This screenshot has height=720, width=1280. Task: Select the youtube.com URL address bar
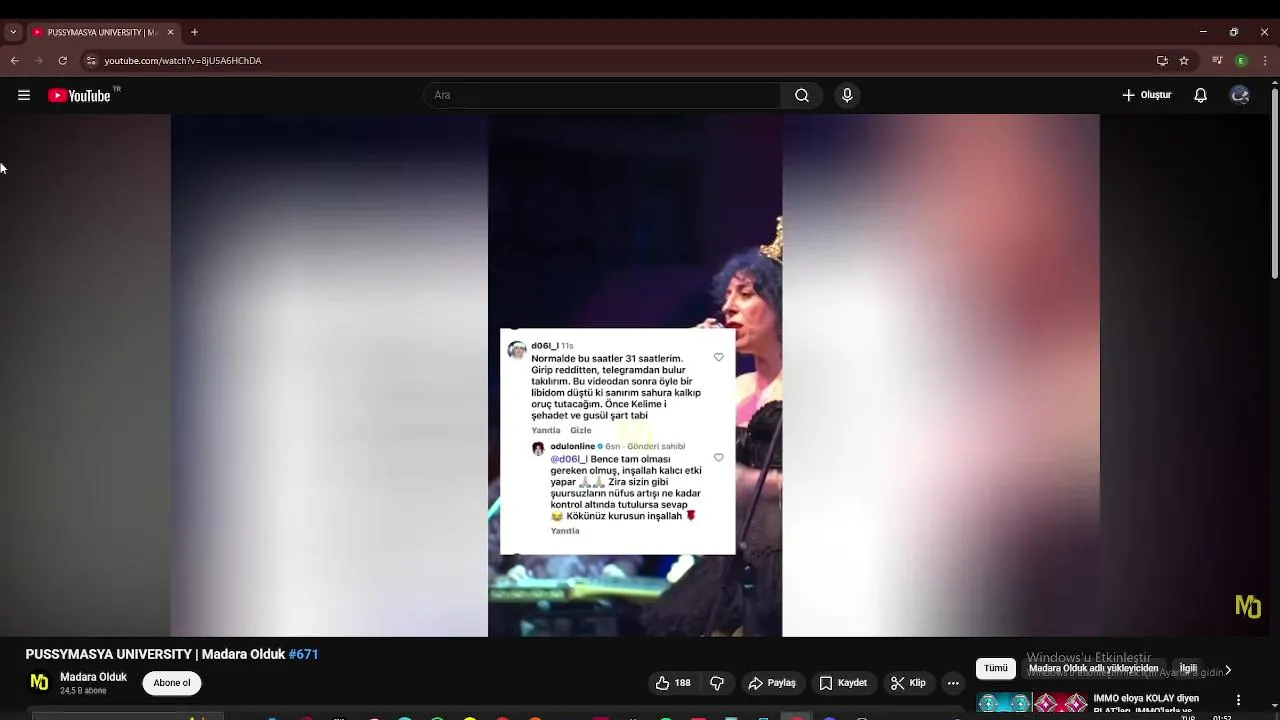183,61
